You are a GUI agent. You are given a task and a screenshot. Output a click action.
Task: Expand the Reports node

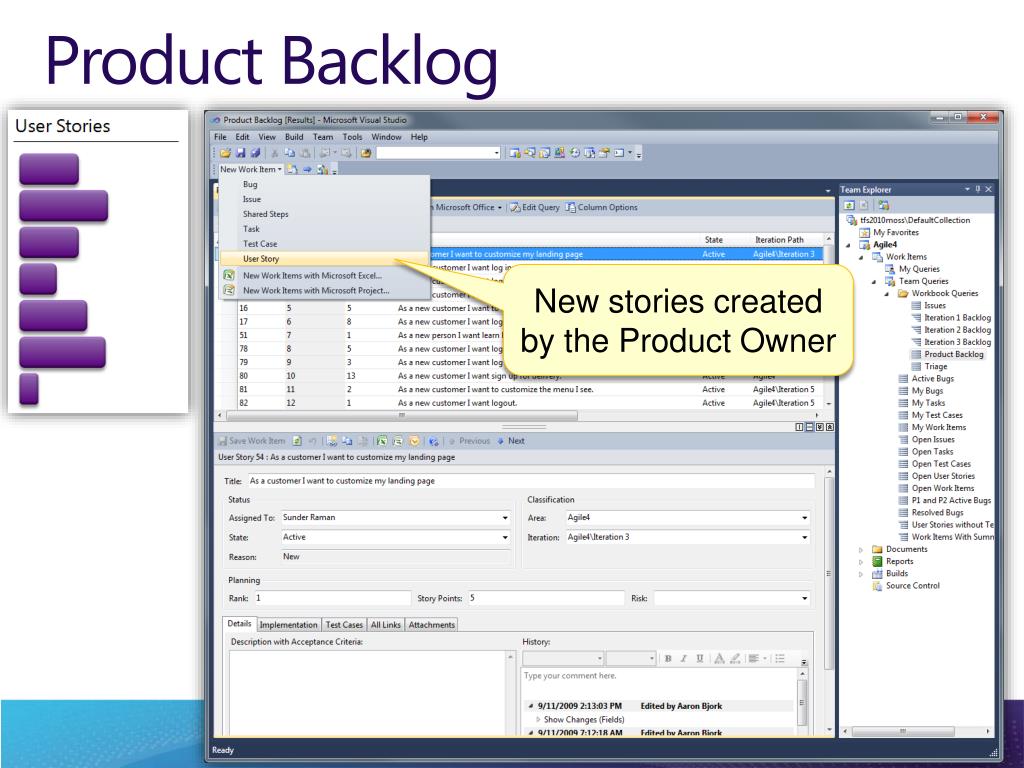[861, 562]
